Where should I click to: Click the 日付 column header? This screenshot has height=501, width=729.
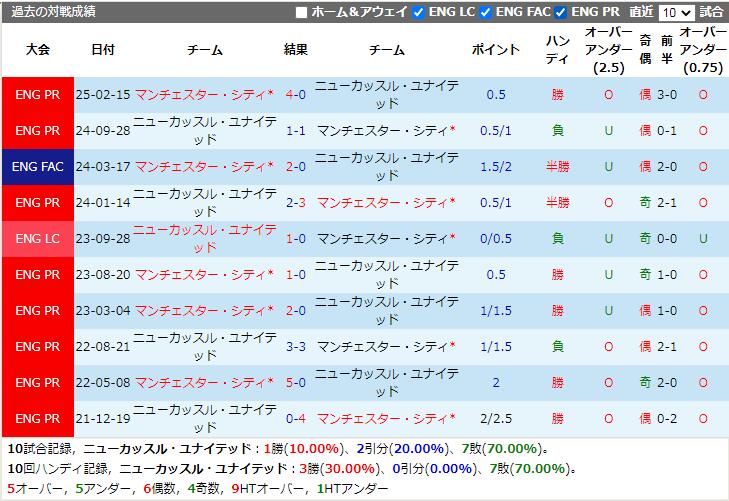tap(102, 50)
